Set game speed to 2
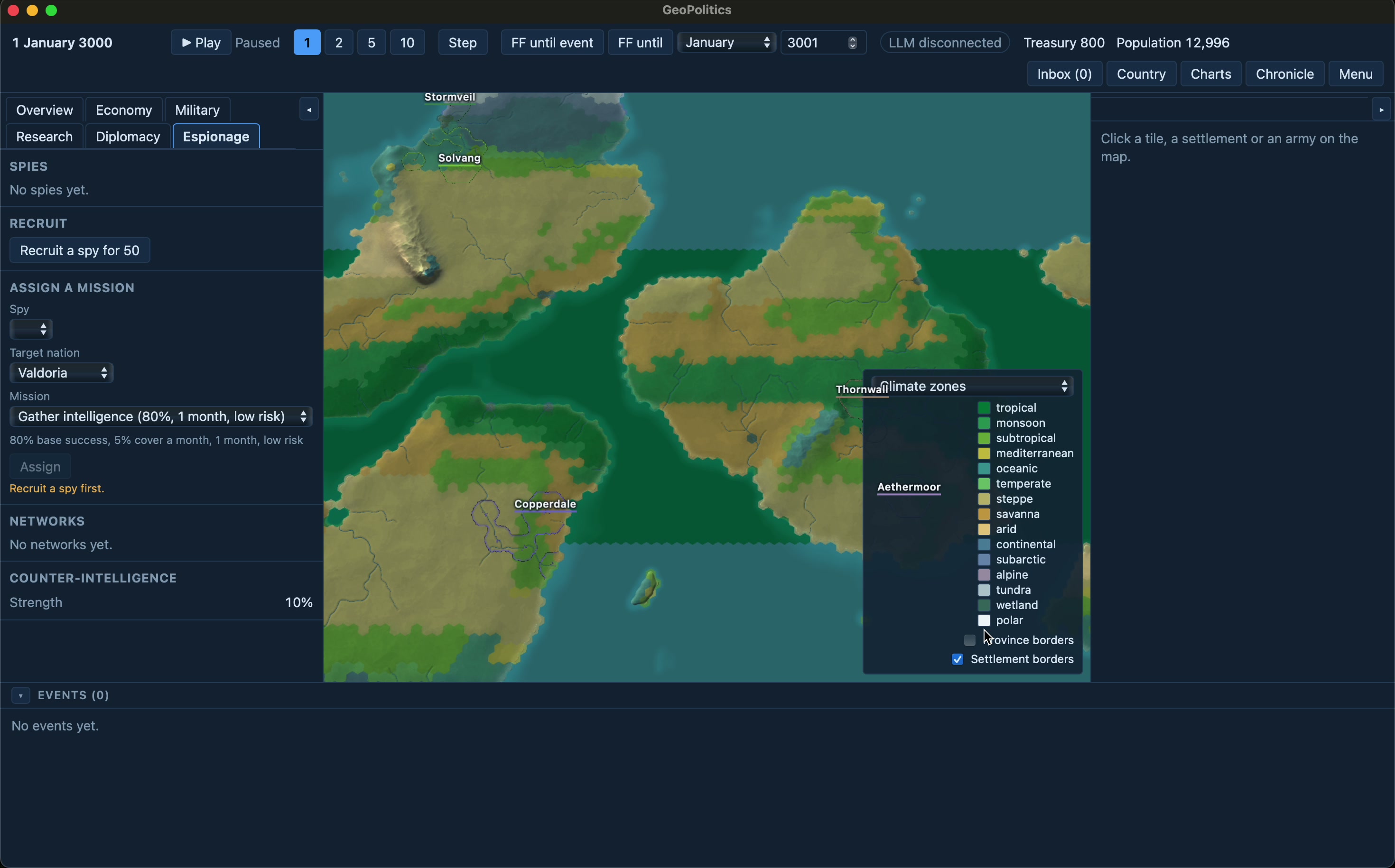Viewport: 1395px width, 868px height. 339,43
